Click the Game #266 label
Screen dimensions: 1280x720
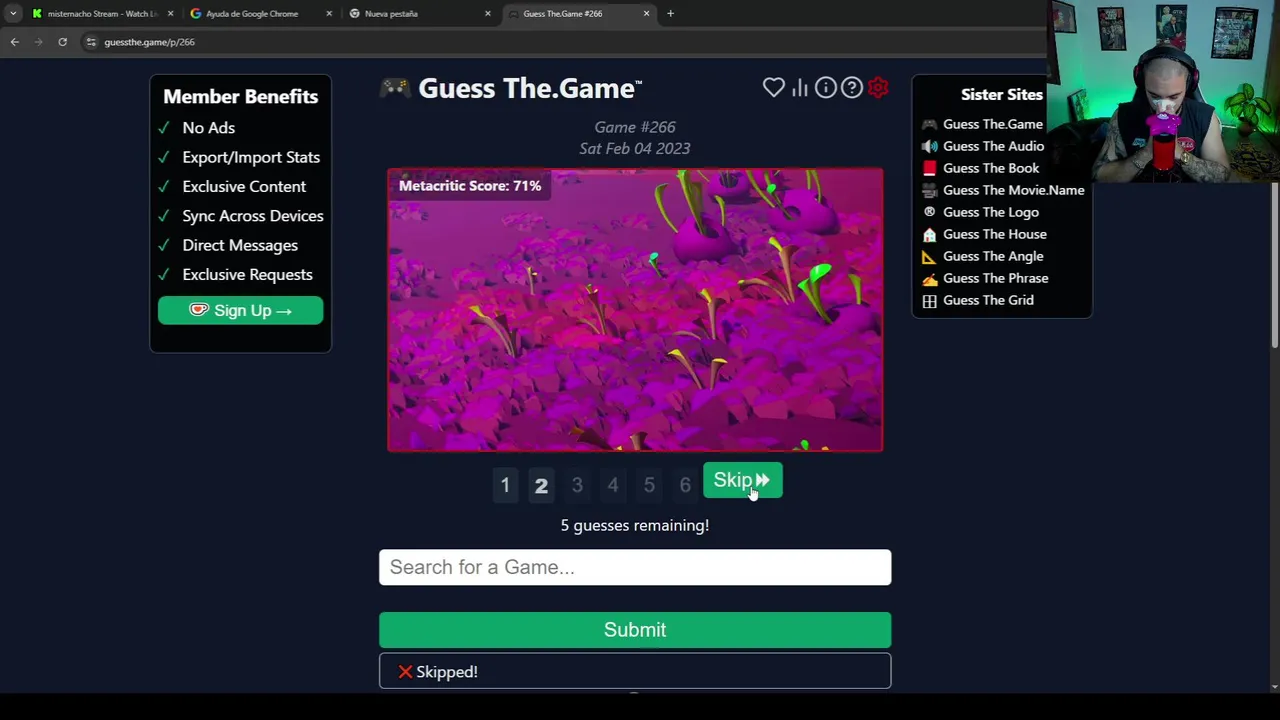pyautogui.click(x=635, y=127)
